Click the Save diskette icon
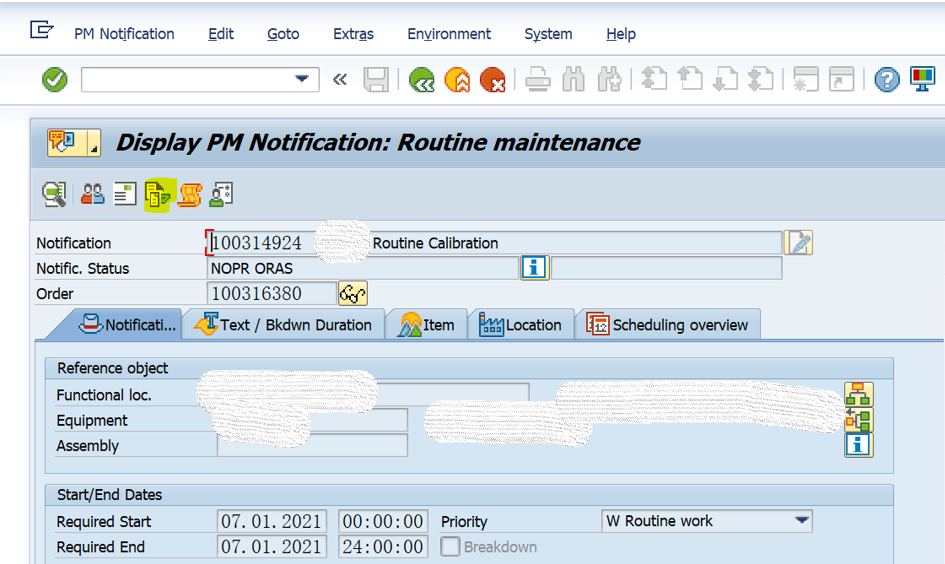Screen dimensions: 945x564 point(376,80)
